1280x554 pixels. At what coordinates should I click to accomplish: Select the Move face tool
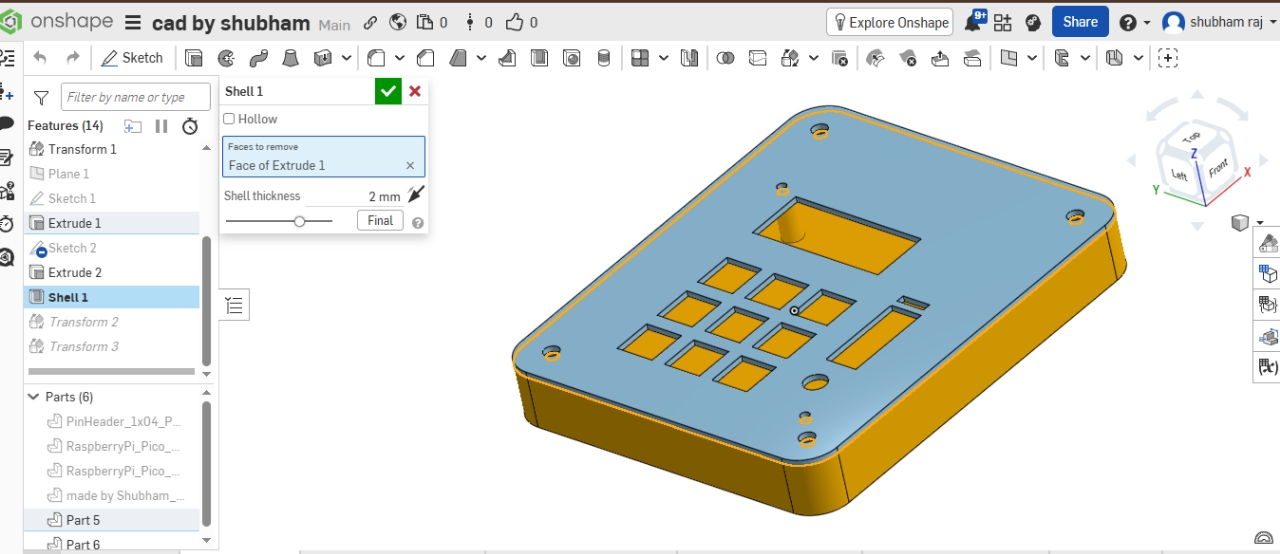(939, 58)
